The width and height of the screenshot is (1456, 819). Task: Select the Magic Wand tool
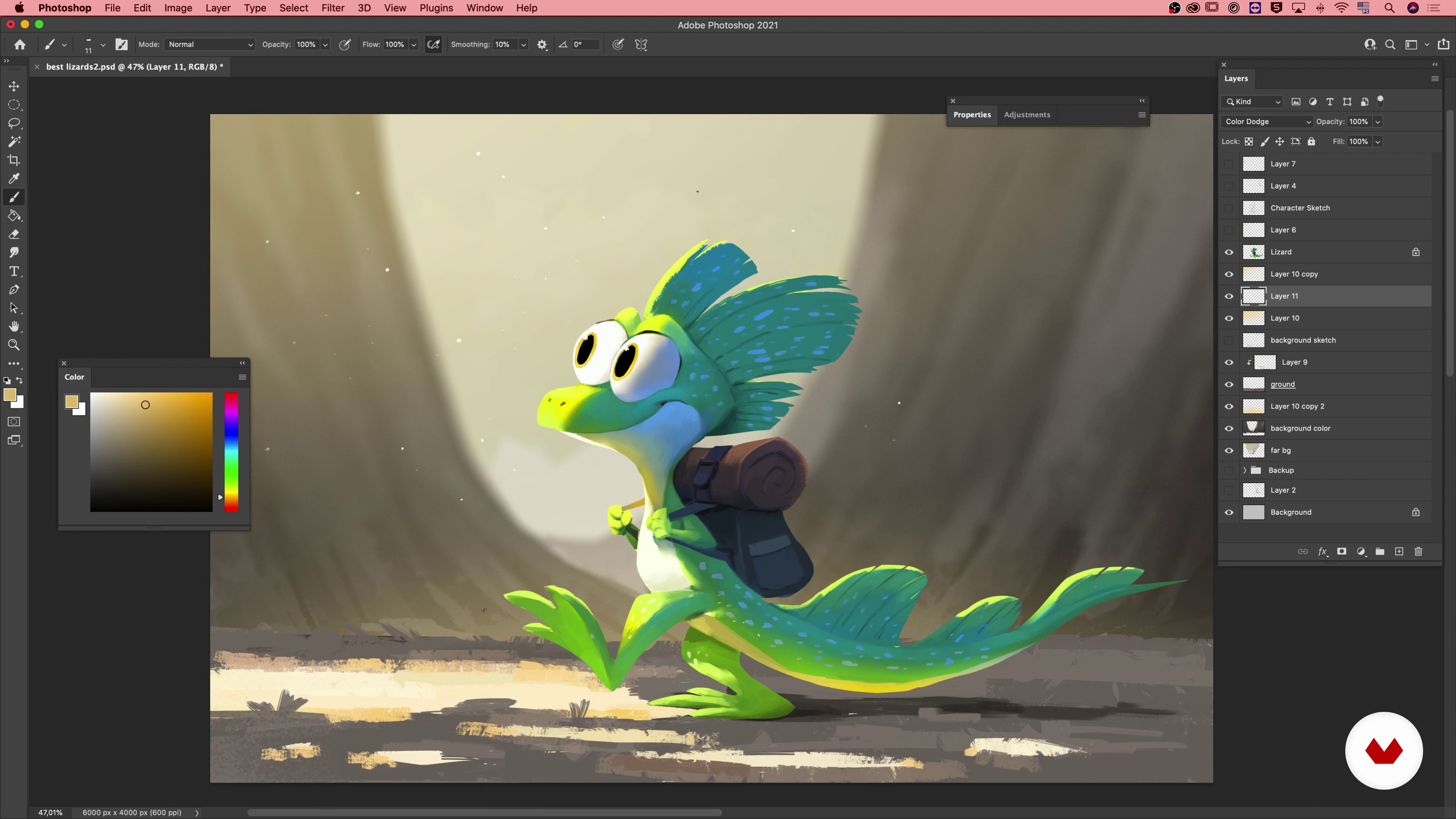[x=14, y=141]
